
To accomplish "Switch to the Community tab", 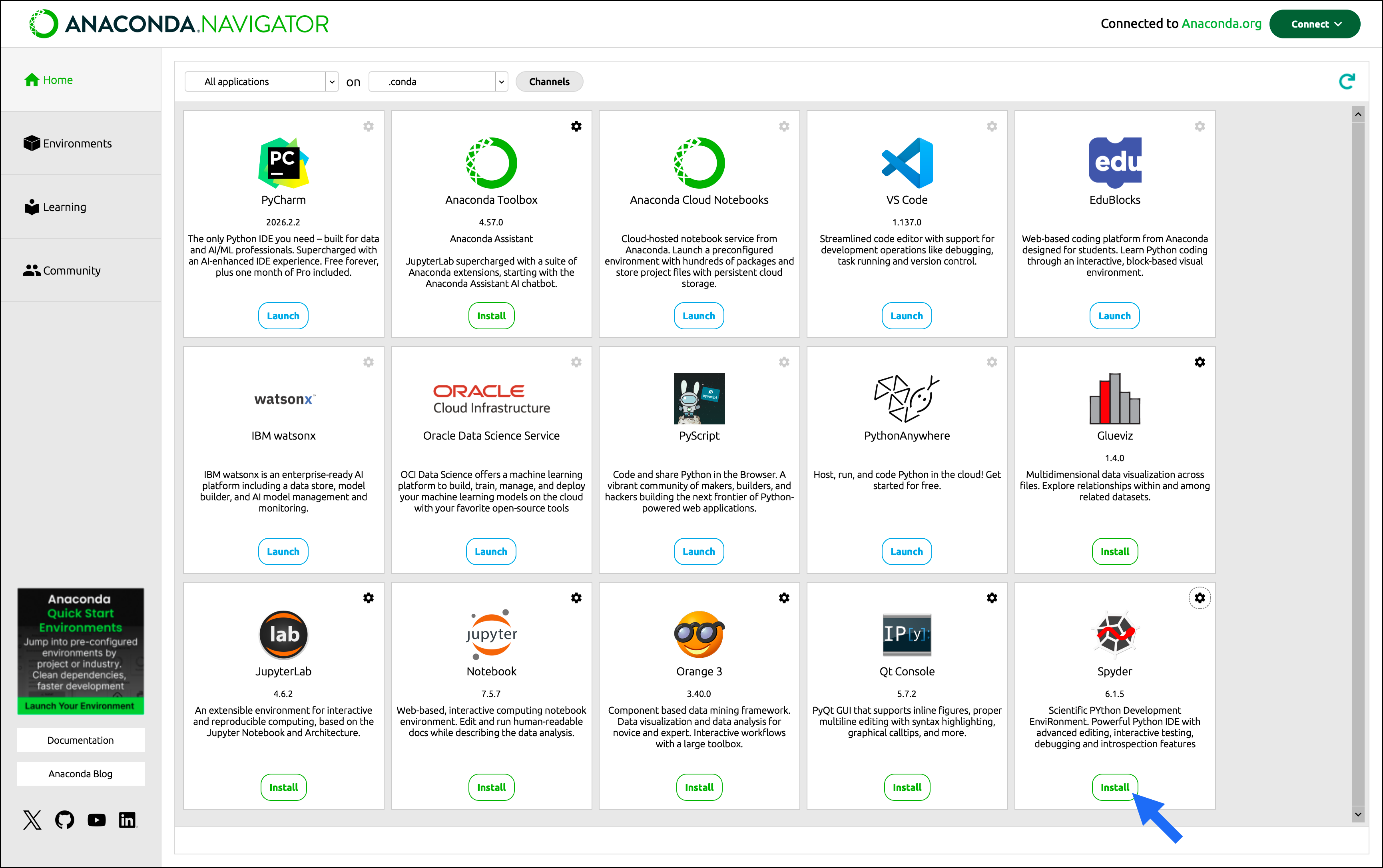I will point(81,271).
